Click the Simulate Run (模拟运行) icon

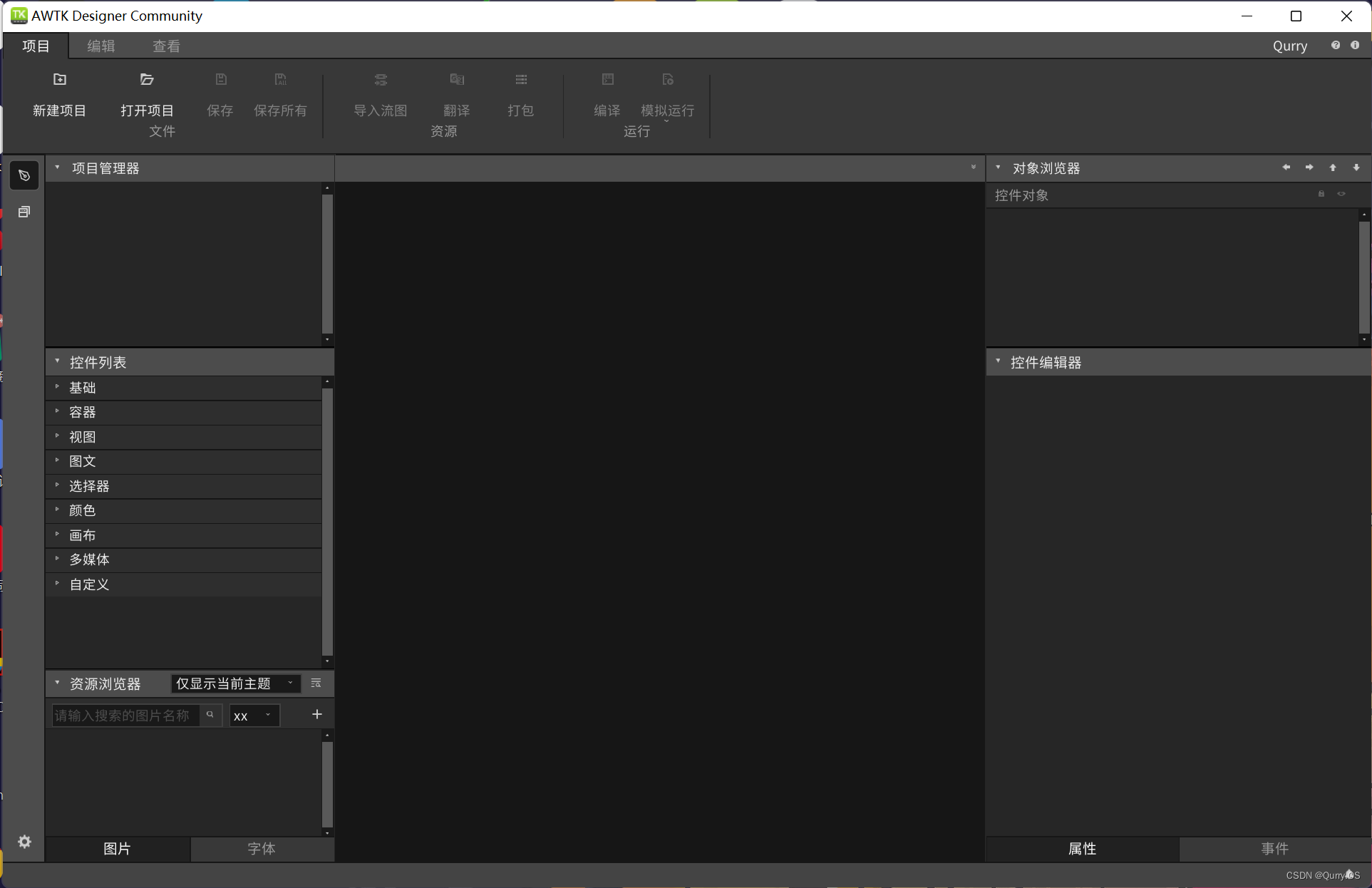click(668, 79)
